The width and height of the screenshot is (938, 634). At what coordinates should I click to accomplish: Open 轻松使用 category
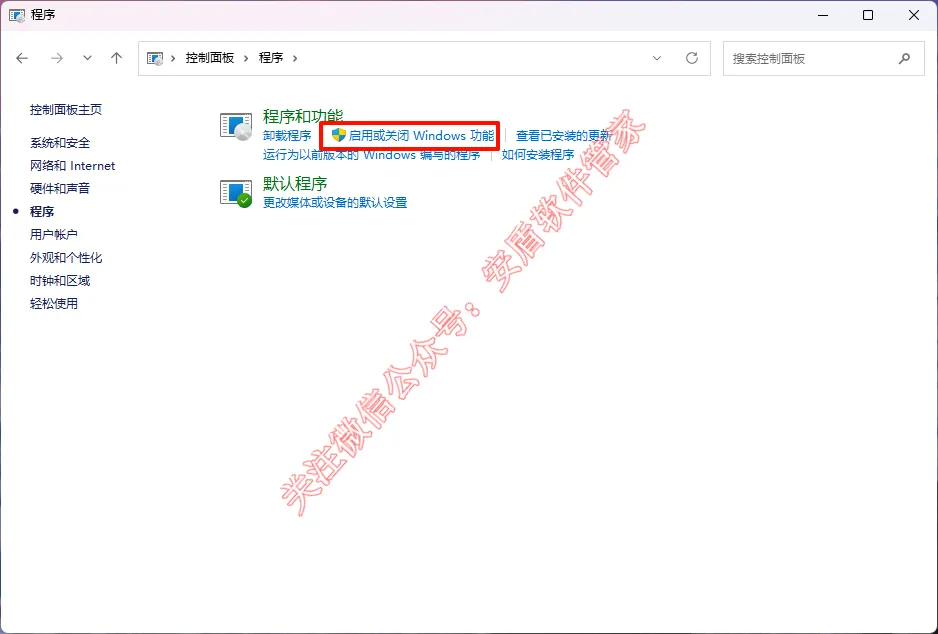[54, 304]
